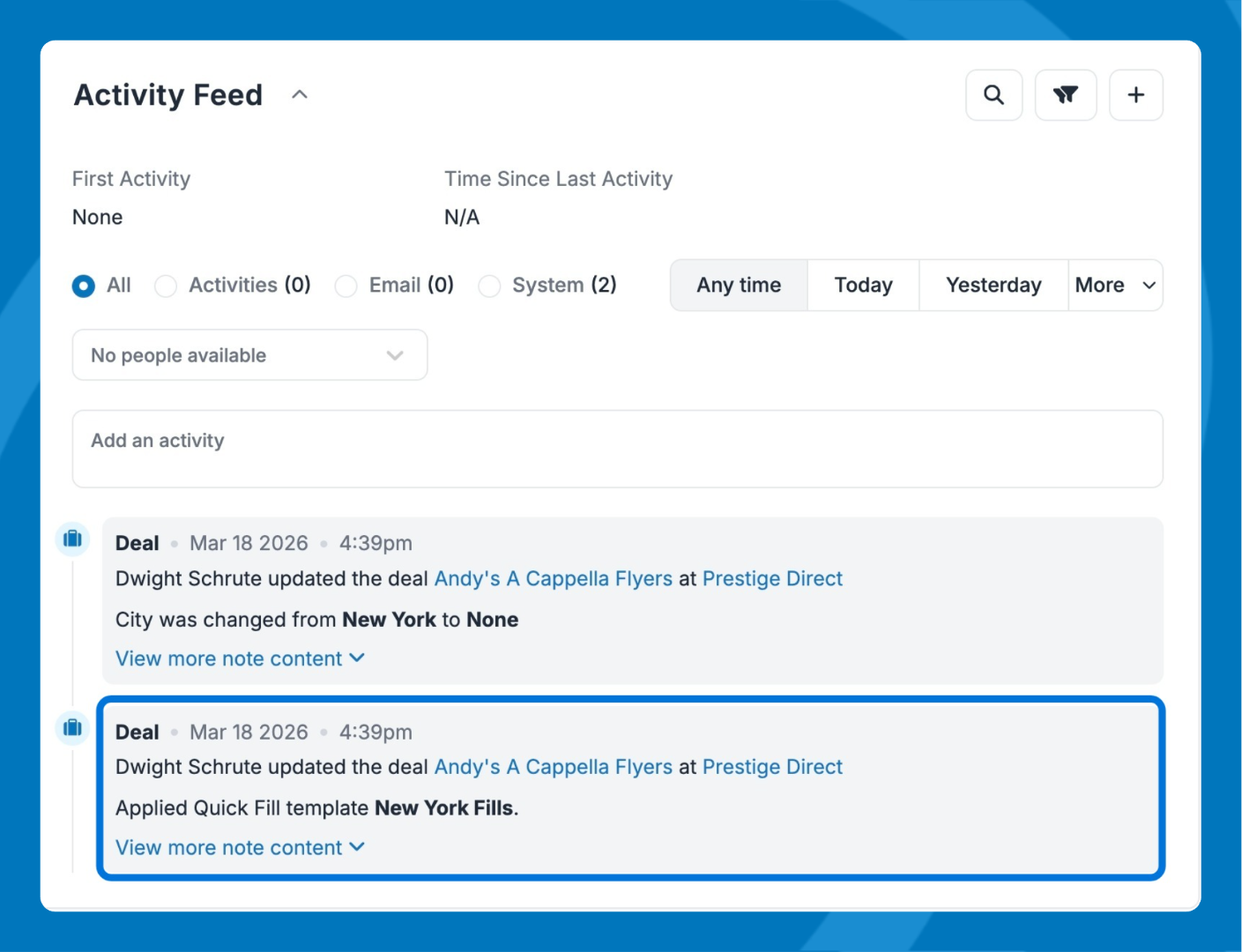Screen dimensions: 1242x952
Task: Open Andy's A Cappella Flyers link in first entry
Action: pos(553,578)
